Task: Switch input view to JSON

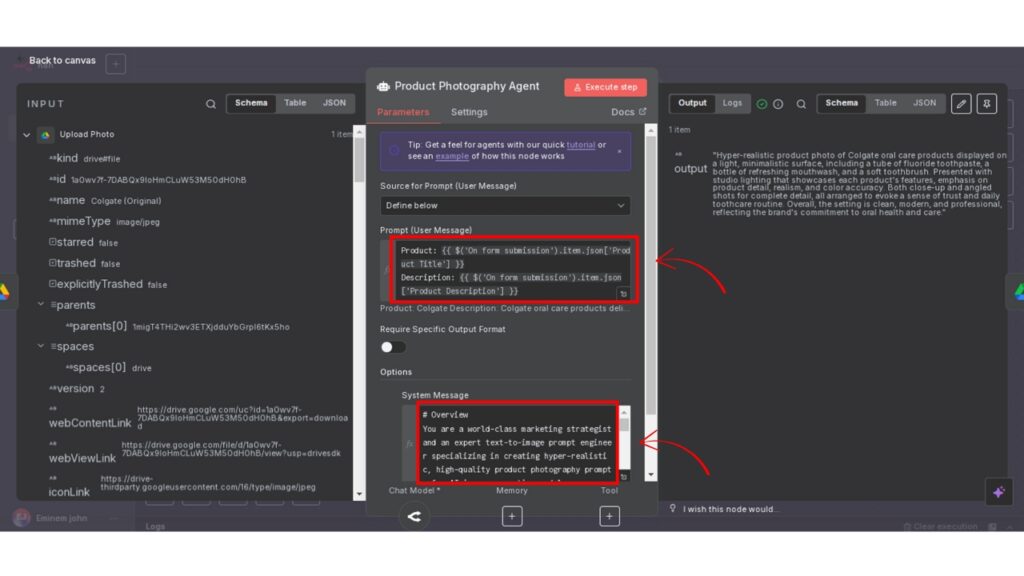Action: [334, 103]
